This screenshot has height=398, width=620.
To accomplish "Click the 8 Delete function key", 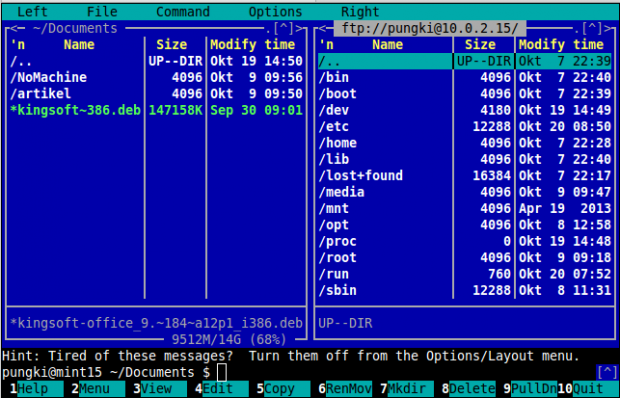I will click(x=469, y=389).
